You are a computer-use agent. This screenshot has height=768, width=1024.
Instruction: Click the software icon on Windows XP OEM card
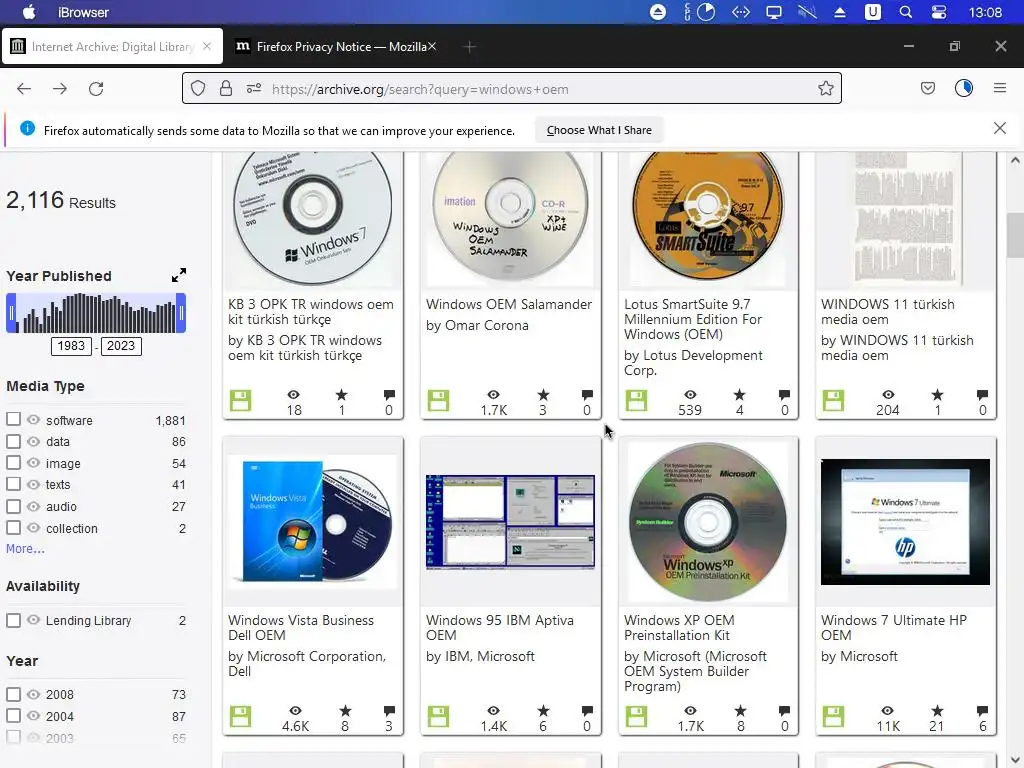point(636,716)
